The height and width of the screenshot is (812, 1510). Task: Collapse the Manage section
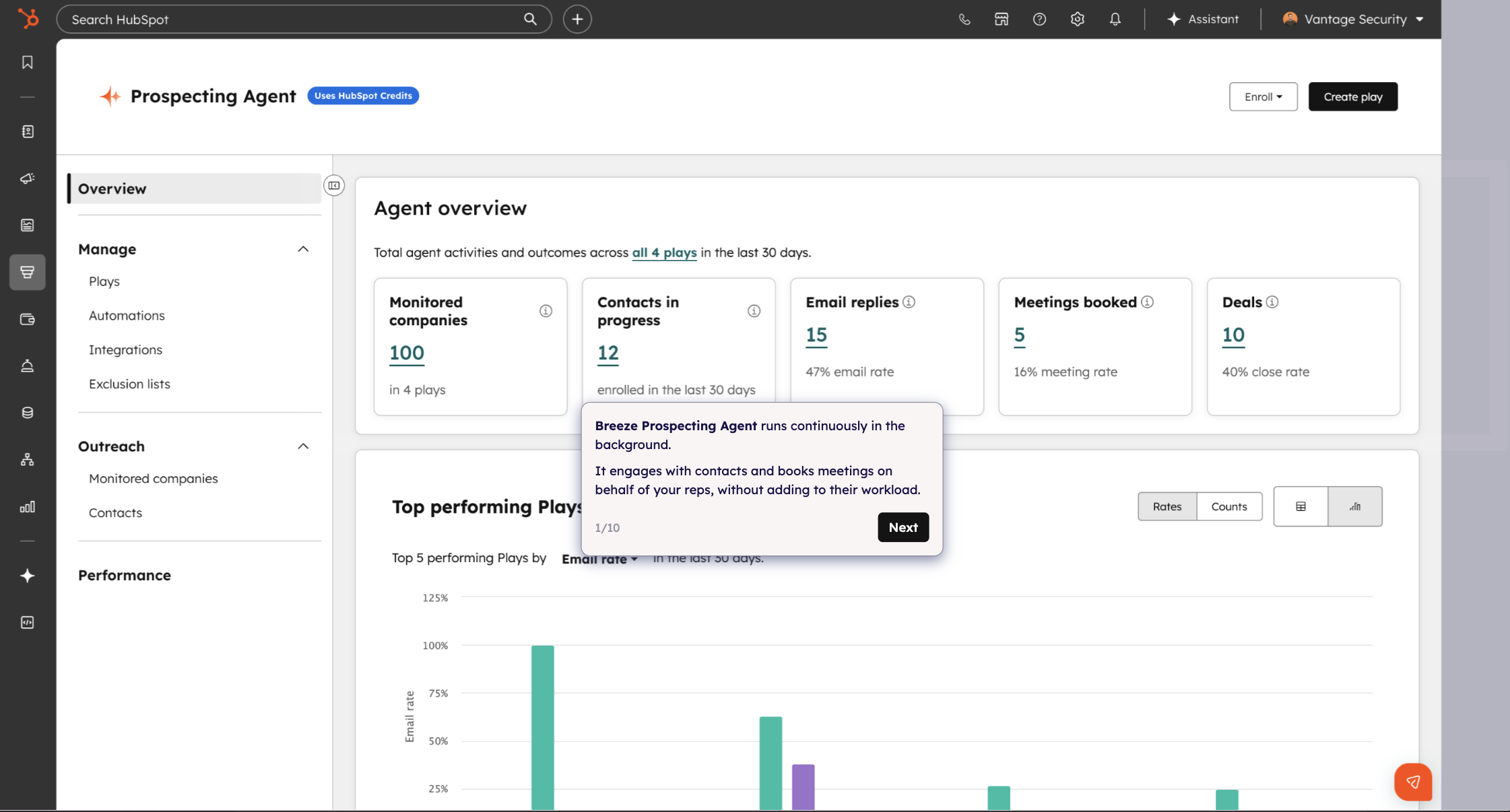pyautogui.click(x=303, y=249)
